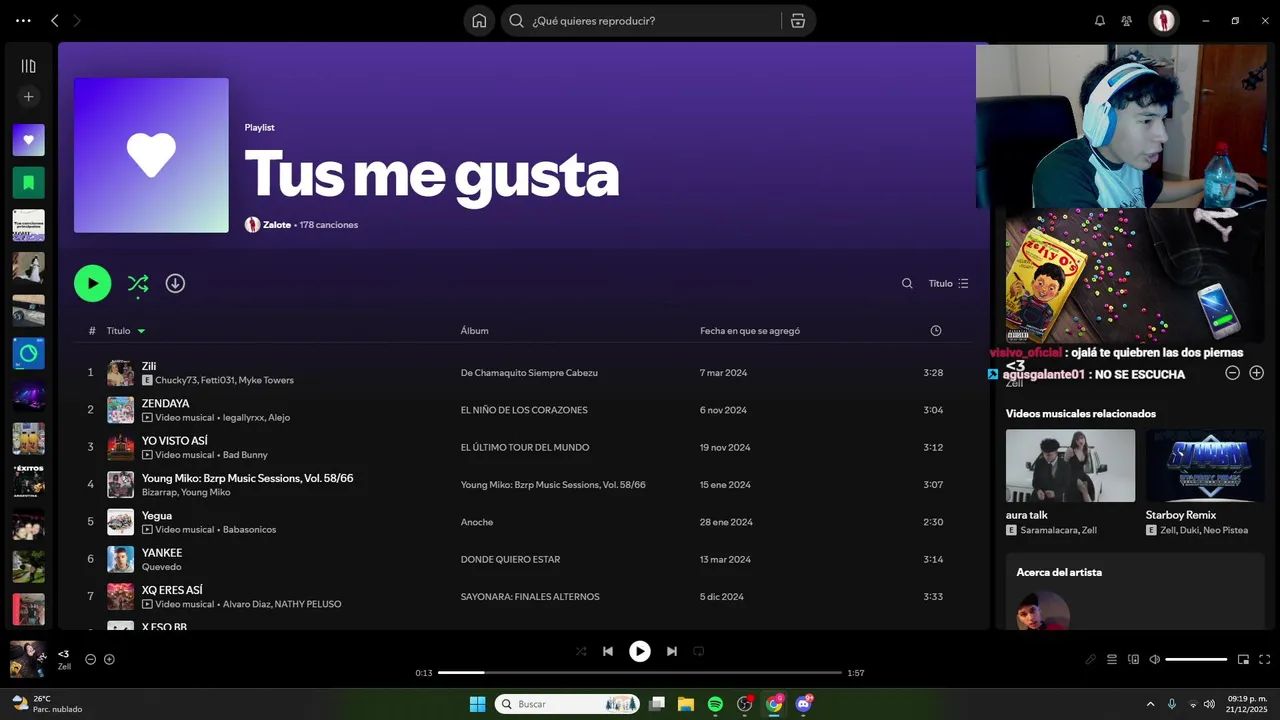This screenshot has width=1280, height=720.
Task: Sort by Fecha en que se agregó
Action: pyautogui.click(x=750, y=331)
